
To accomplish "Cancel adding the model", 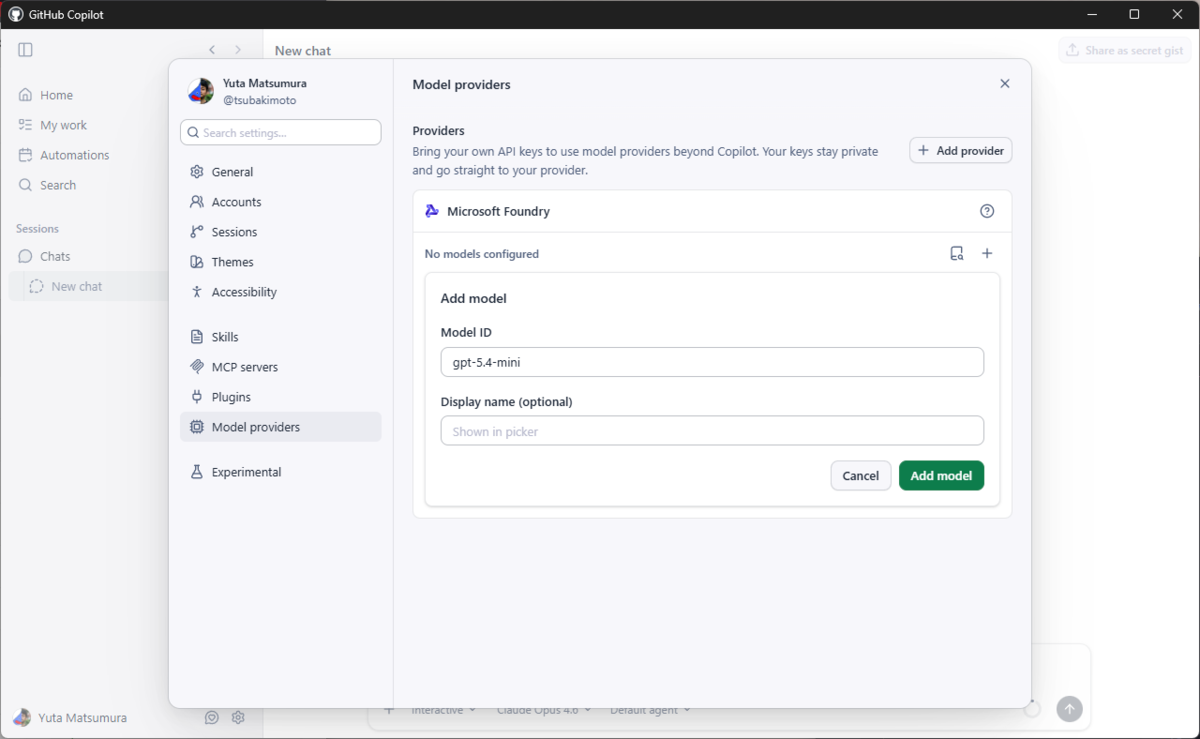I will pyautogui.click(x=861, y=476).
